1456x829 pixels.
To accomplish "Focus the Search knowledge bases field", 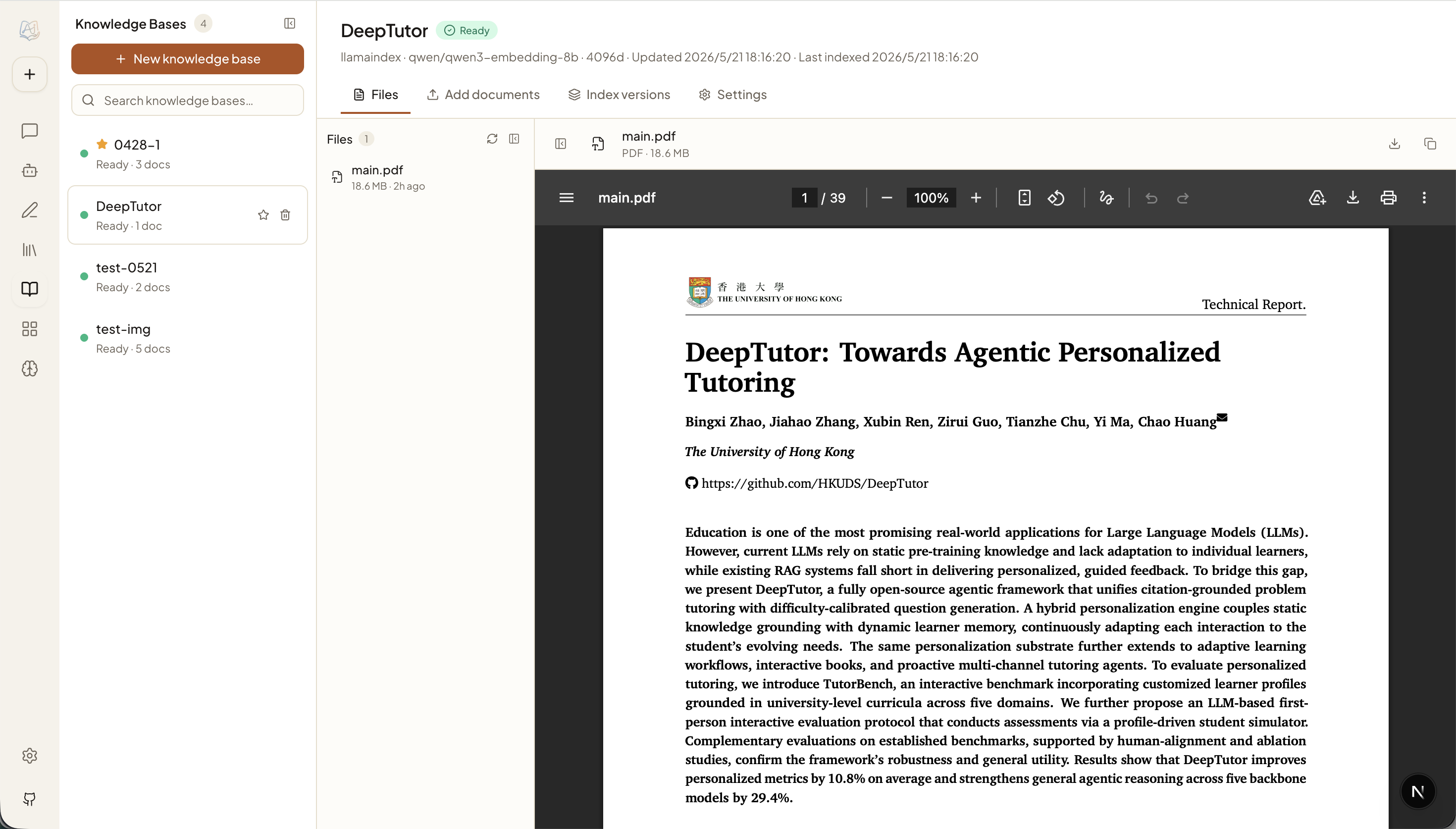I will coord(187,100).
